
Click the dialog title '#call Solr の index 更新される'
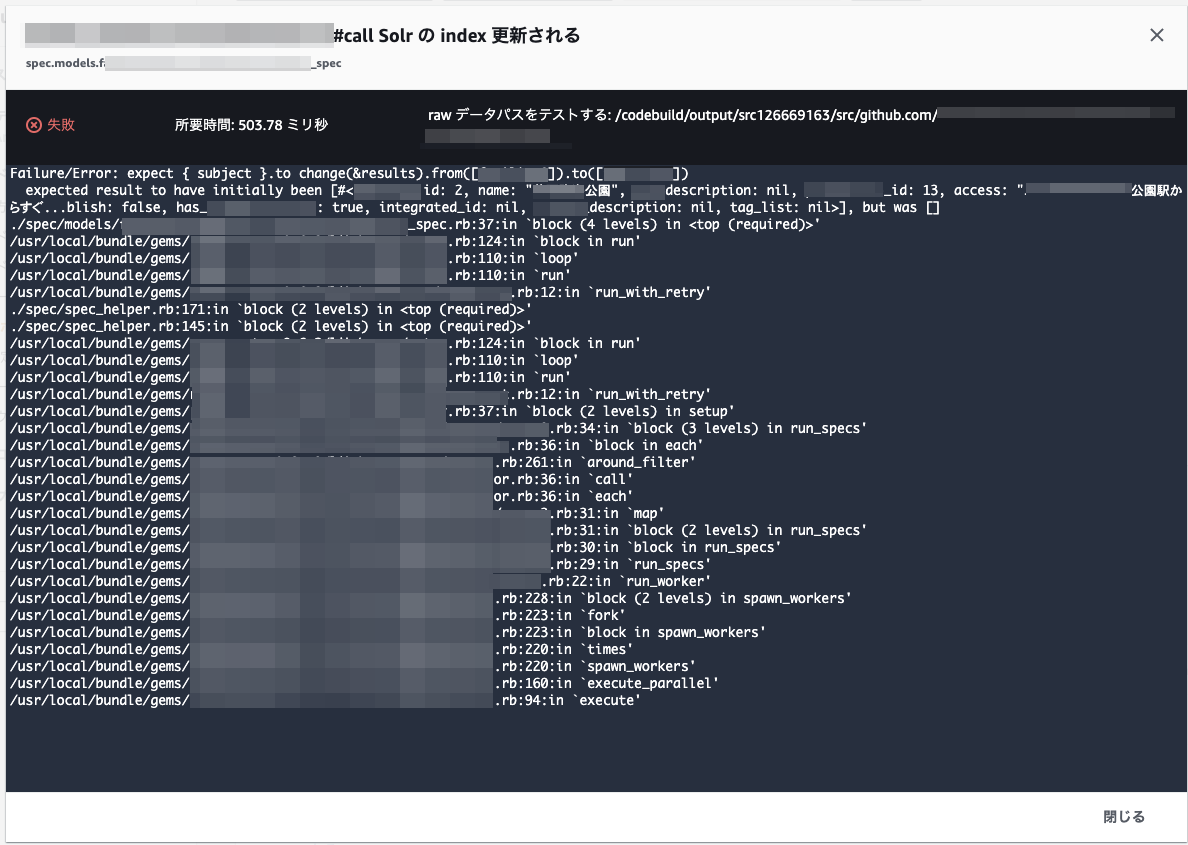click(x=457, y=36)
